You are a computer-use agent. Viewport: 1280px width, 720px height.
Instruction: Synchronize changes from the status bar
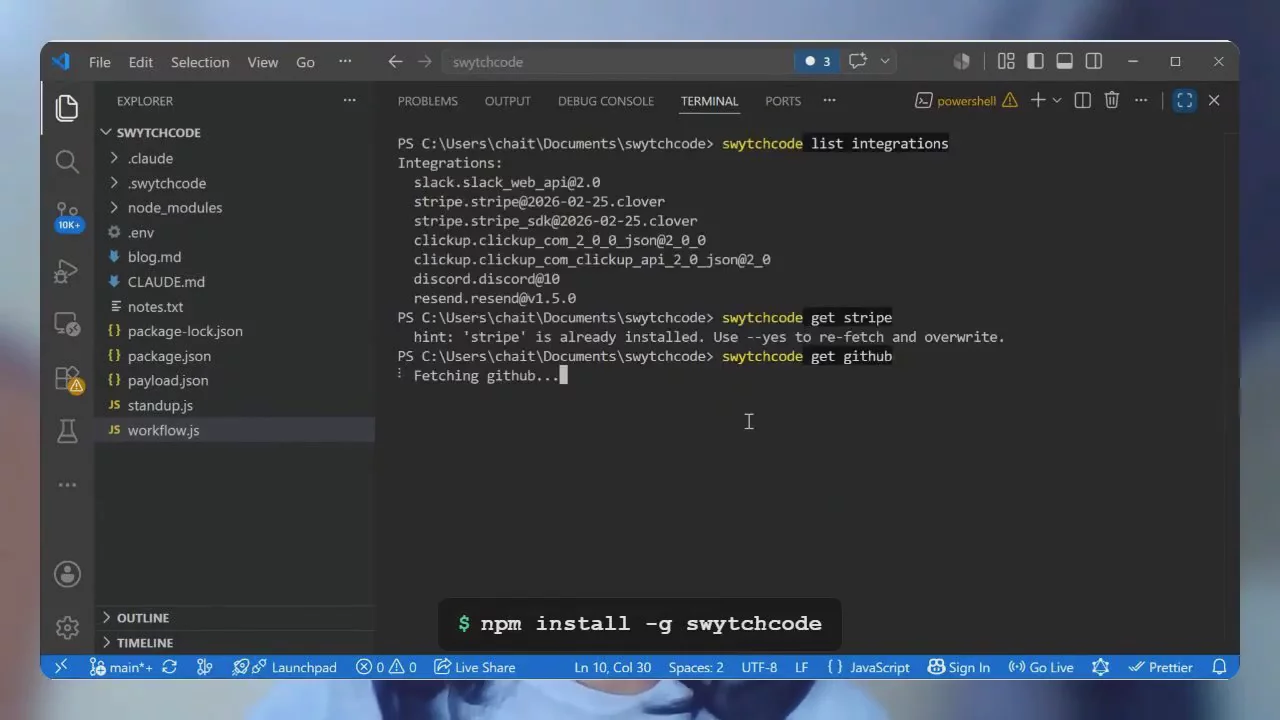(169, 667)
